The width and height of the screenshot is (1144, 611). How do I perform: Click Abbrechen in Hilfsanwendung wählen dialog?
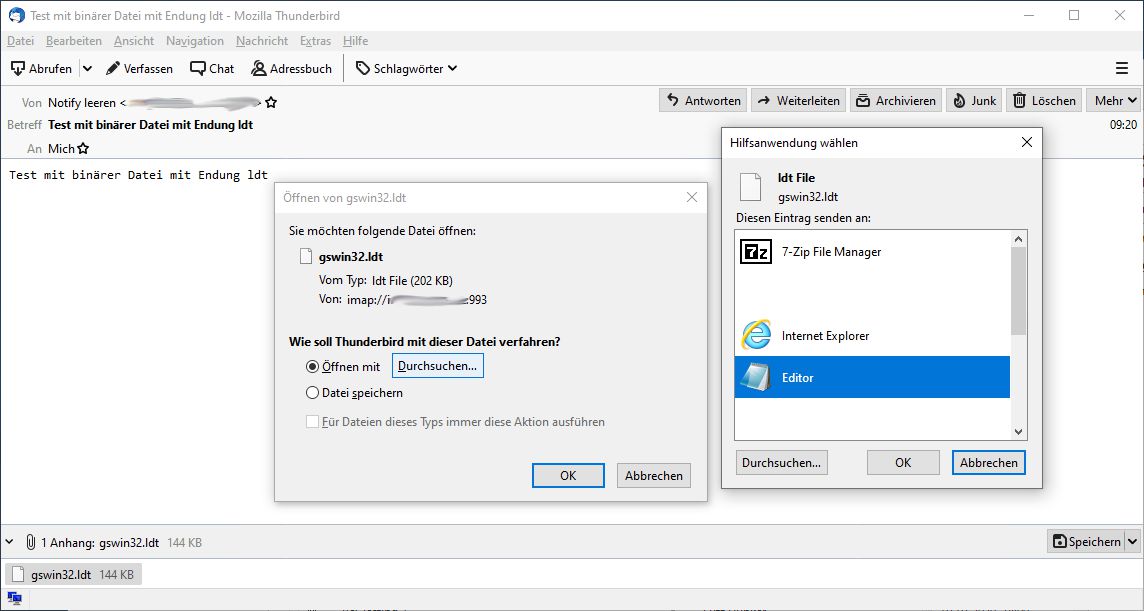[989, 462]
